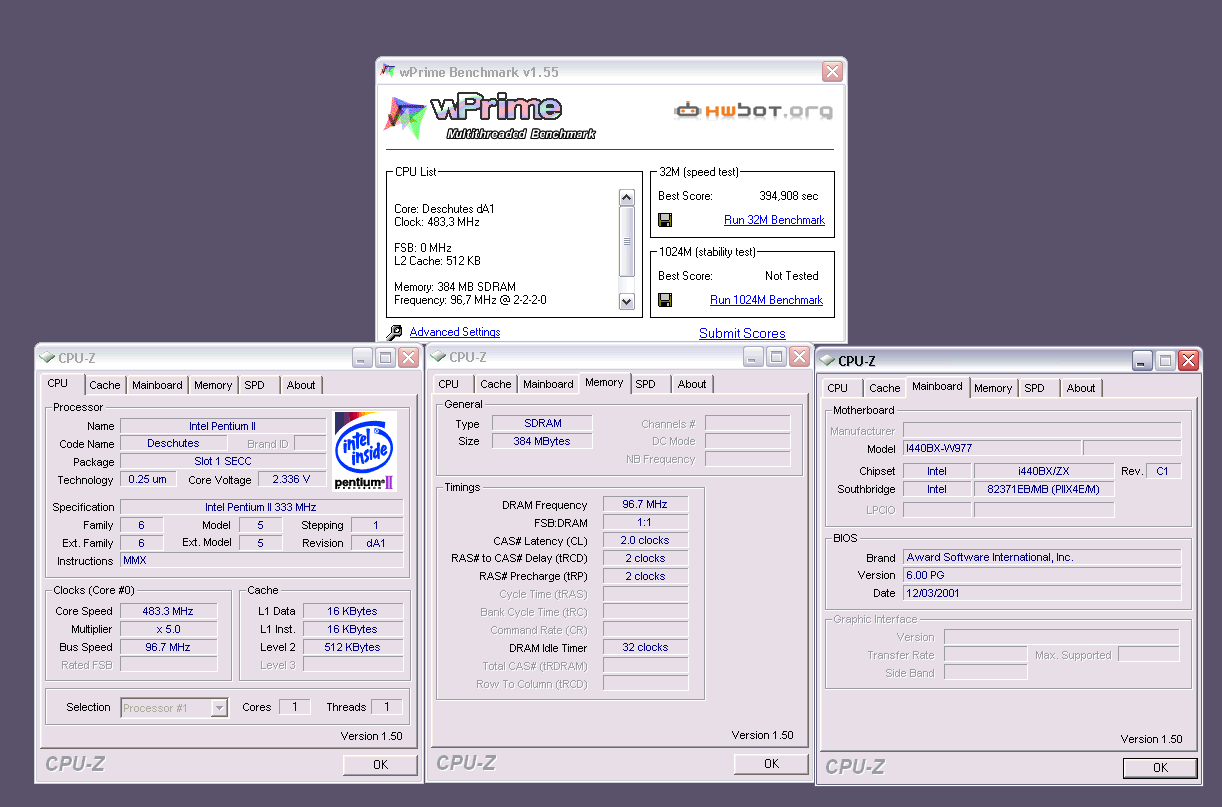Click the Intel Inside Pentium II logo
1222x807 pixels.
click(x=364, y=451)
